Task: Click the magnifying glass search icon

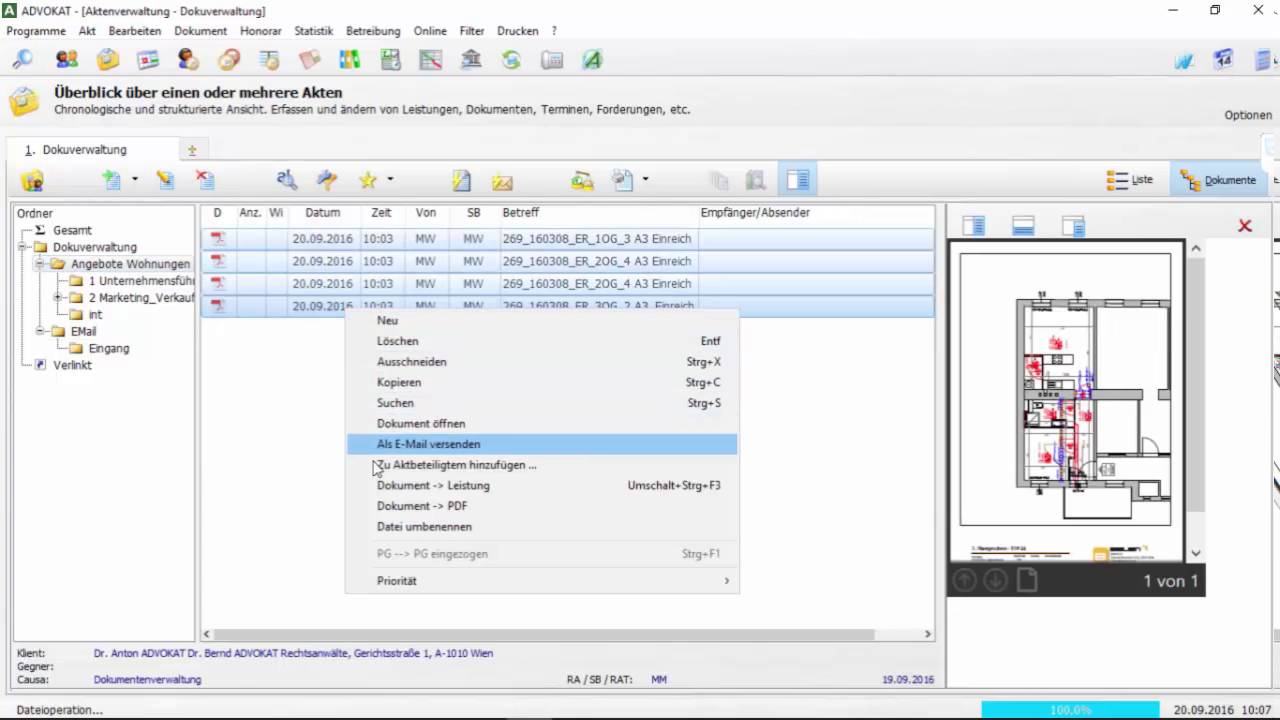Action: click(22, 60)
